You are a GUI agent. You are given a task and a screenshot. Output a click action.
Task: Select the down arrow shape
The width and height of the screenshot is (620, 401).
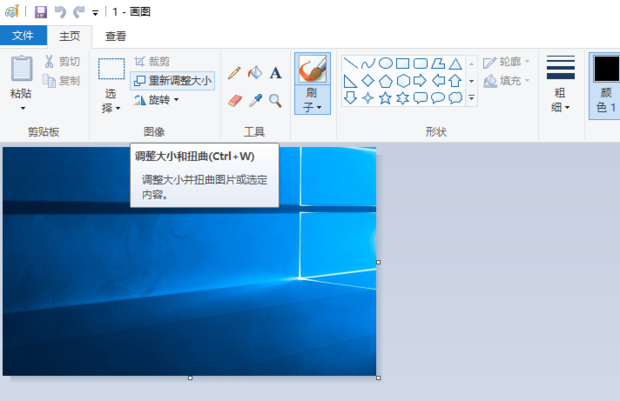click(x=350, y=98)
